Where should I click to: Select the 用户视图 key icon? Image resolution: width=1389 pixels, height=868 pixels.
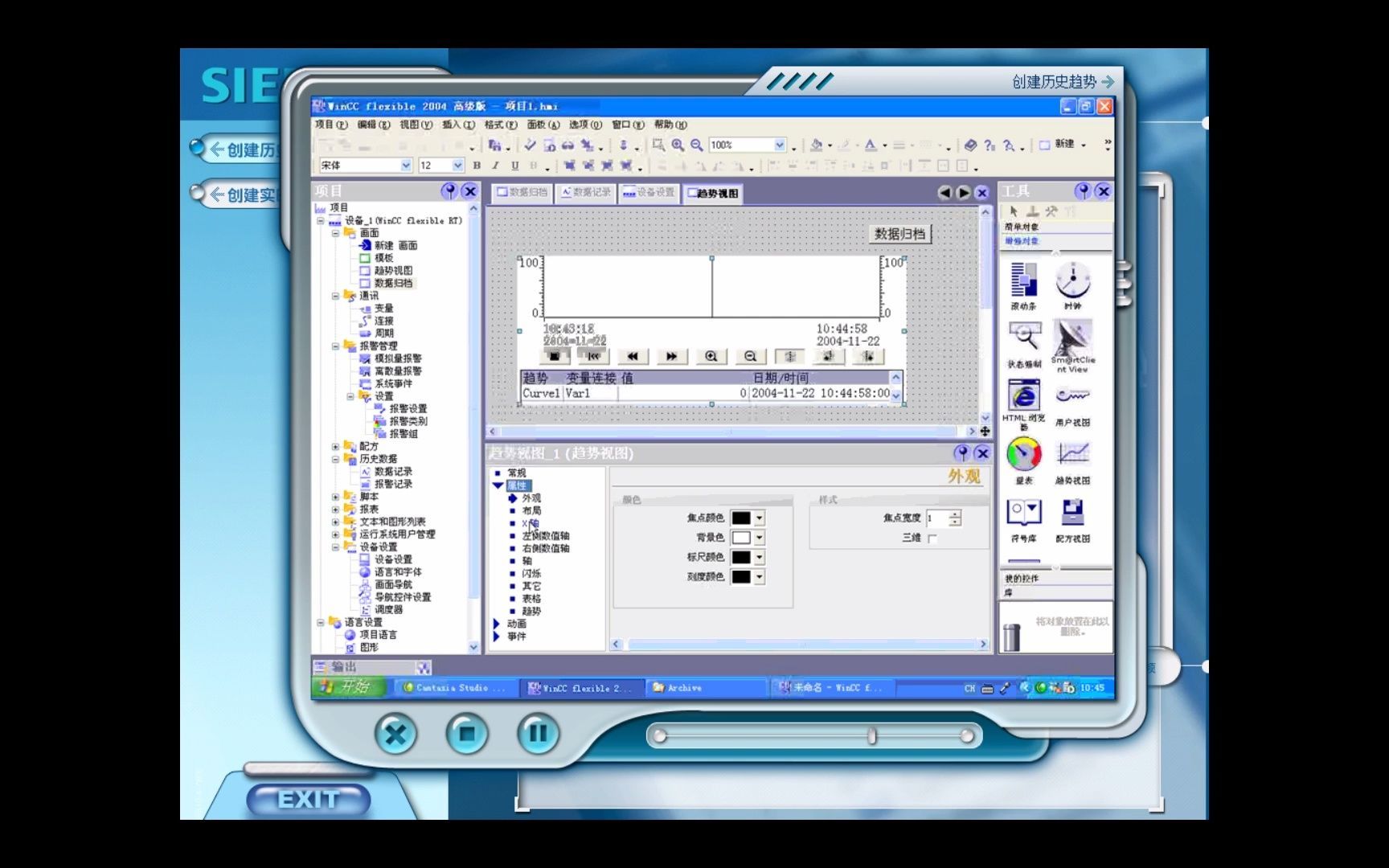click(1073, 395)
